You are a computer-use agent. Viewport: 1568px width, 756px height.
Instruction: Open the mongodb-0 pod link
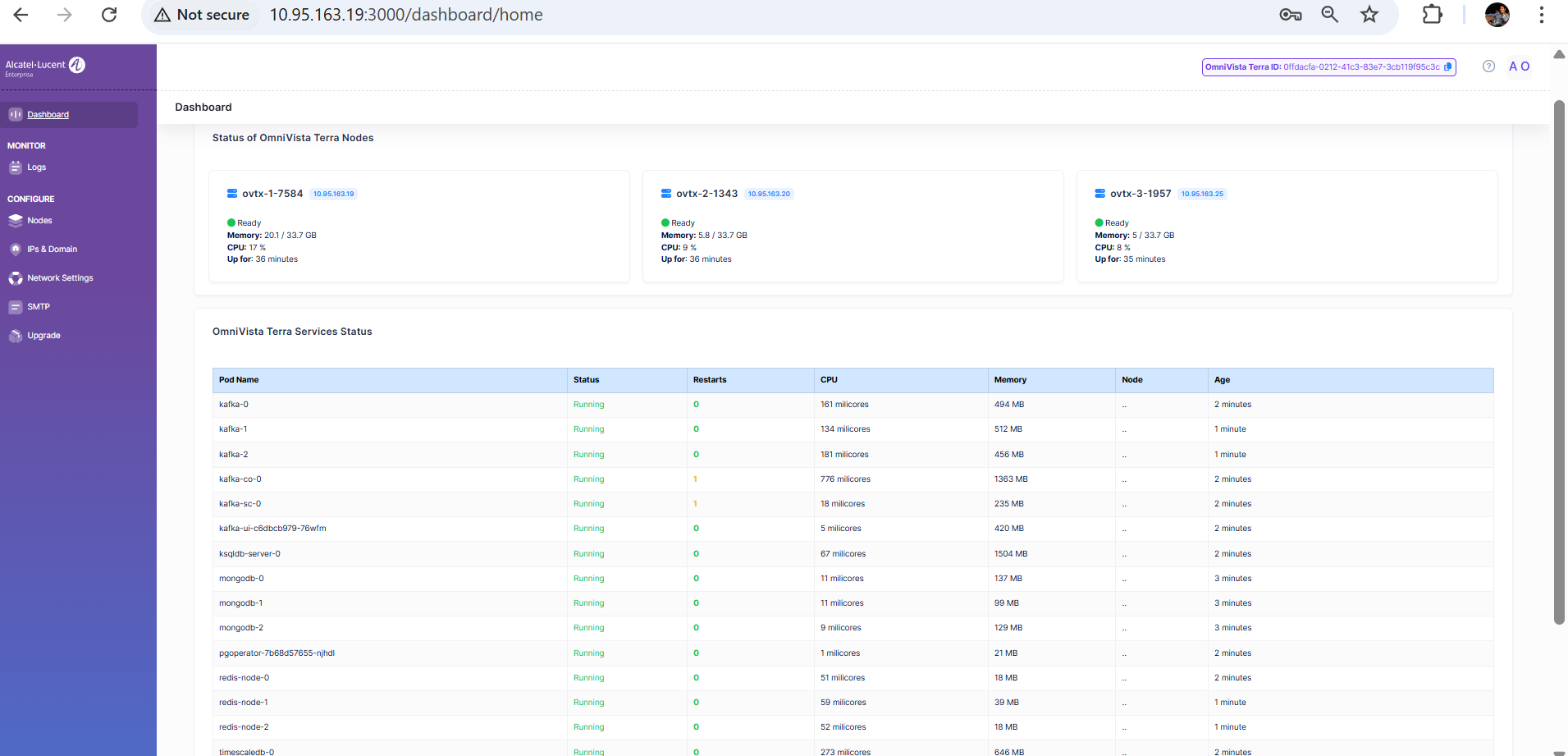[241, 579]
